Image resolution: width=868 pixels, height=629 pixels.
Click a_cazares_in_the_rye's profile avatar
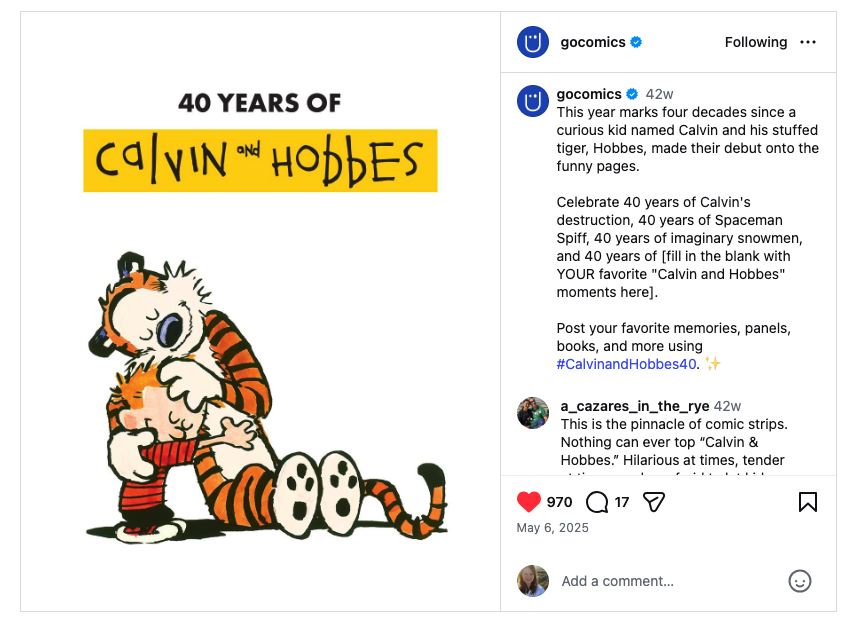tap(532, 412)
